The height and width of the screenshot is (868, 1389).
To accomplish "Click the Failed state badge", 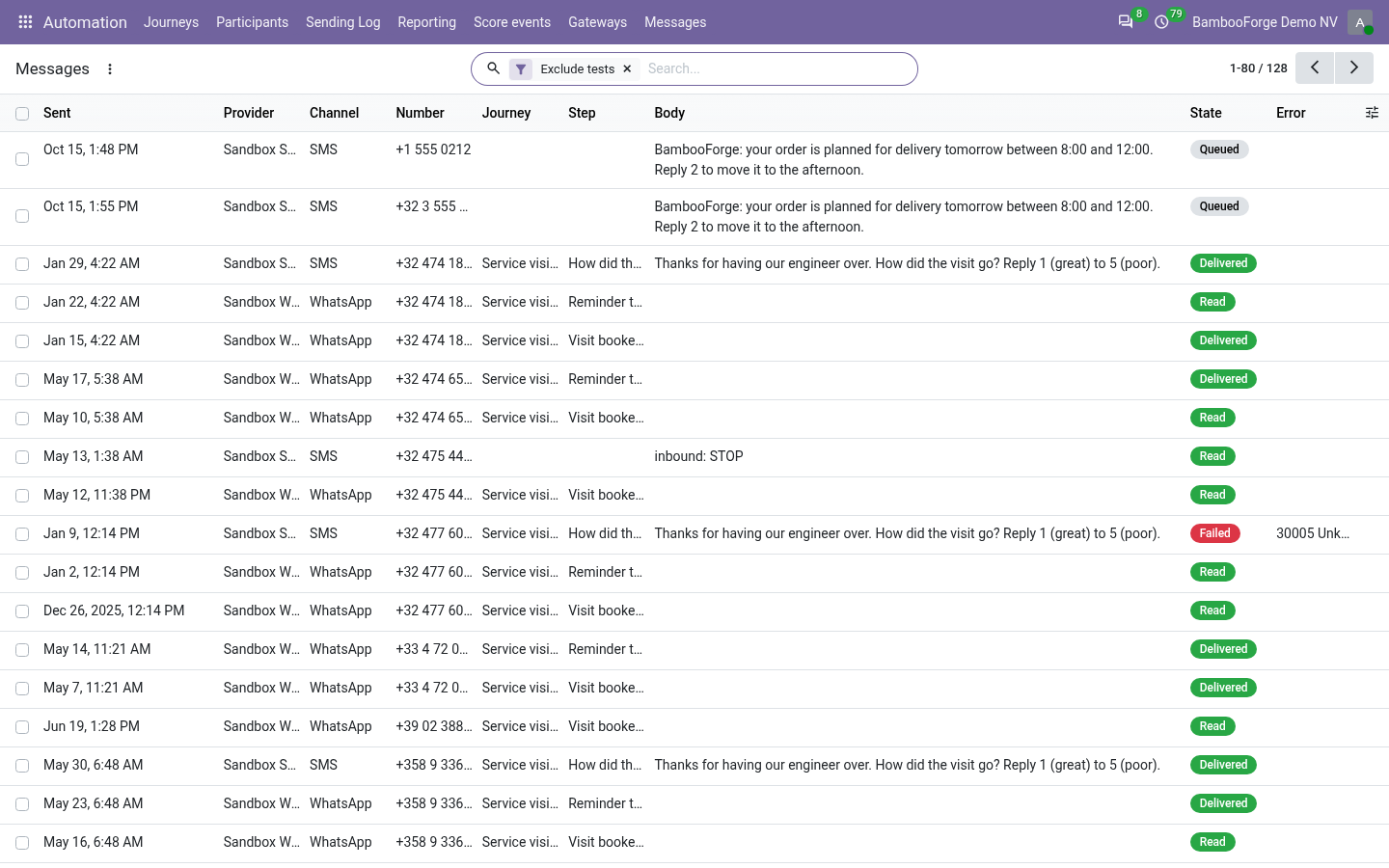I will click(1214, 533).
